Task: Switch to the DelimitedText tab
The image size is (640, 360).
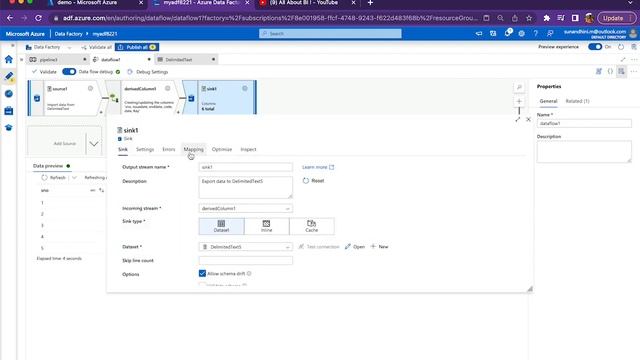Action: pyautogui.click(x=186, y=60)
